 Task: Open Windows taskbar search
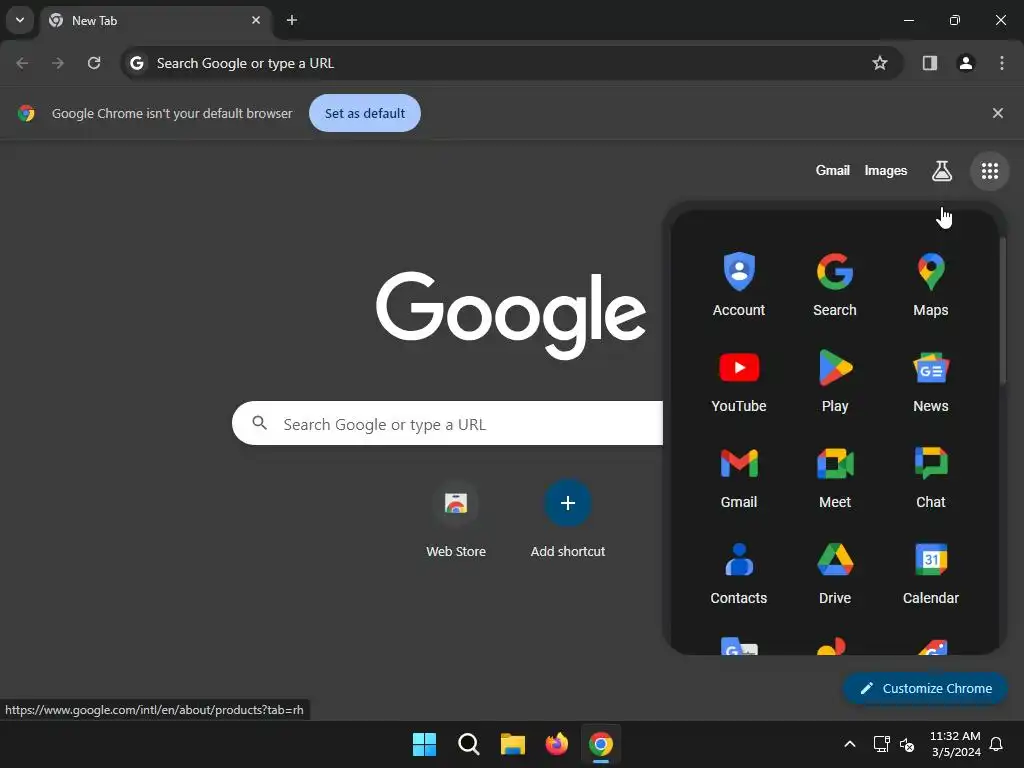469,744
